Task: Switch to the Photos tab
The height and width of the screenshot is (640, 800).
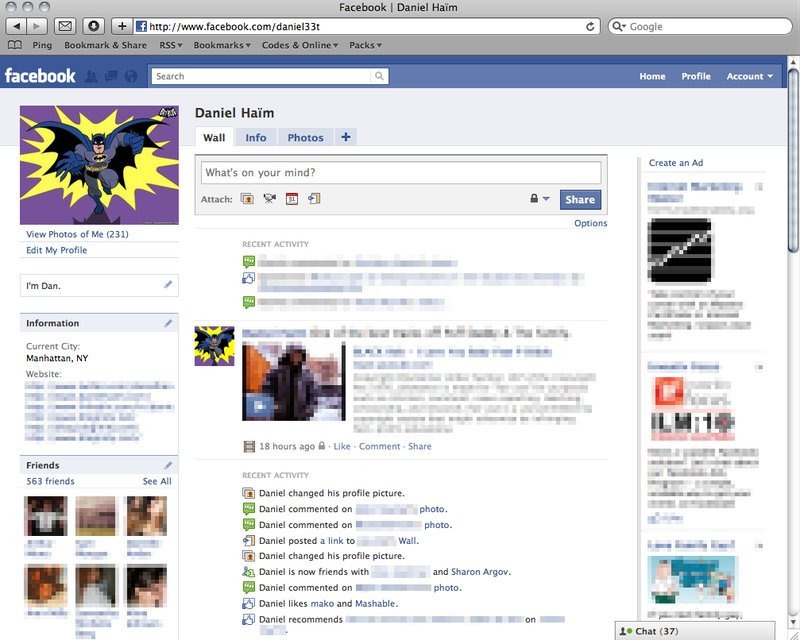Action: [305, 137]
